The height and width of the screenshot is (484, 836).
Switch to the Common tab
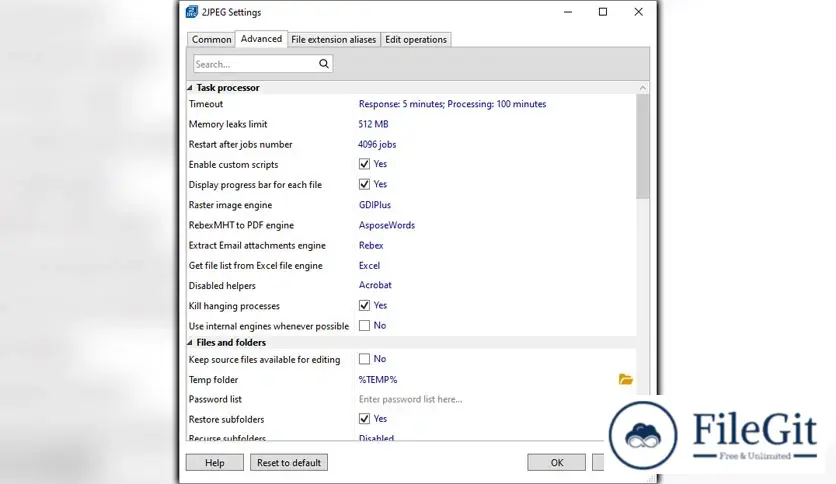(x=212, y=39)
